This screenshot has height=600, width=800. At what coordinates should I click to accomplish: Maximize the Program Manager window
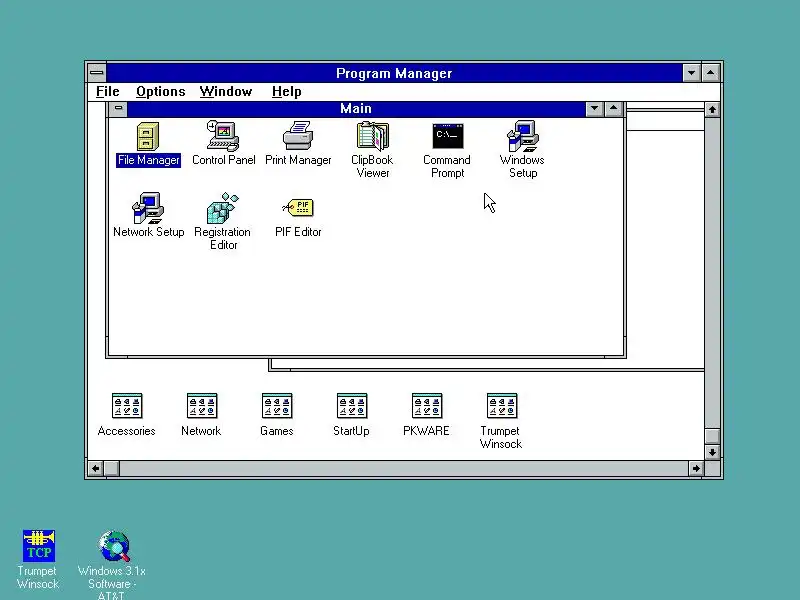coord(711,73)
